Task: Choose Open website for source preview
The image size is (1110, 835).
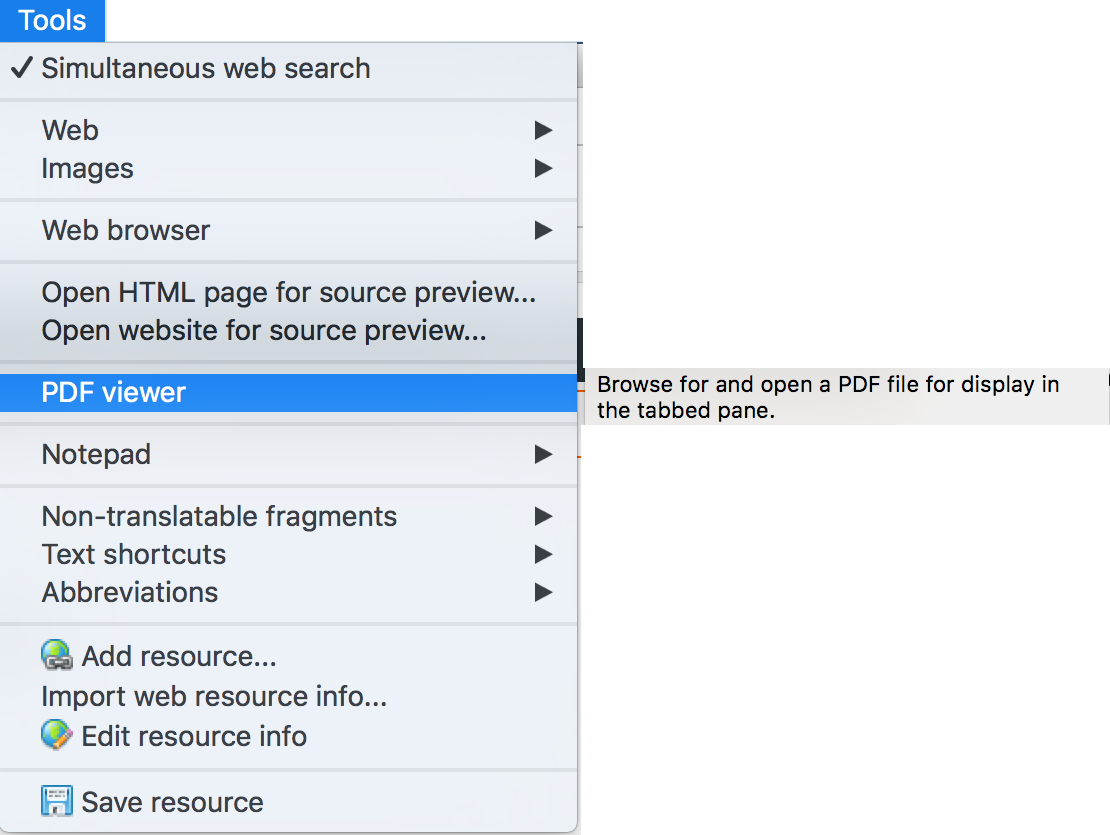Action: point(263,330)
